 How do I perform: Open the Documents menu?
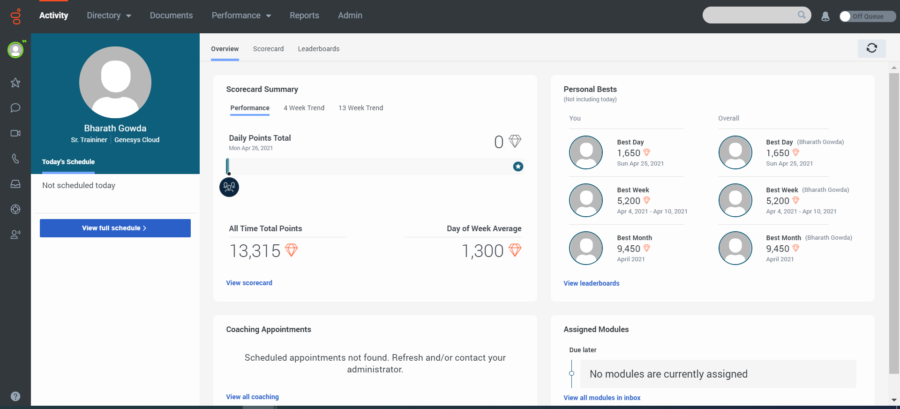tap(171, 15)
